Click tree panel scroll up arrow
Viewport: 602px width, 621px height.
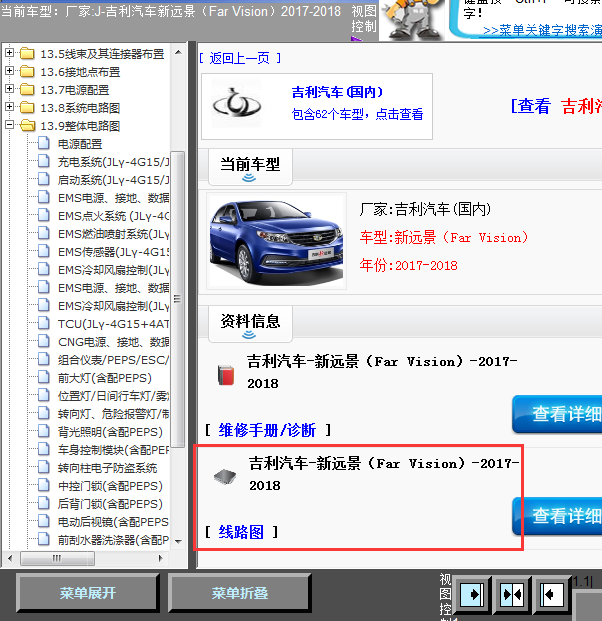click(x=178, y=52)
